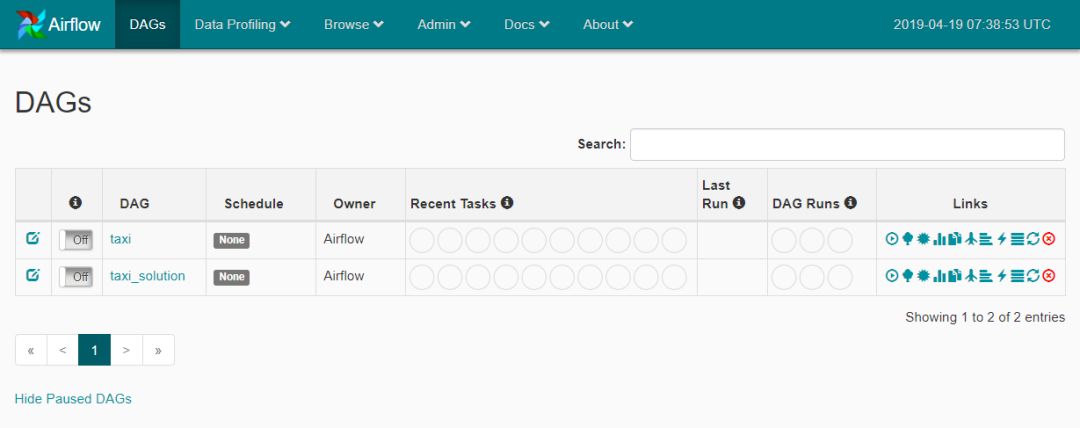Click first DAG Runs circle for taxi
1080x428 pixels.
784,240
